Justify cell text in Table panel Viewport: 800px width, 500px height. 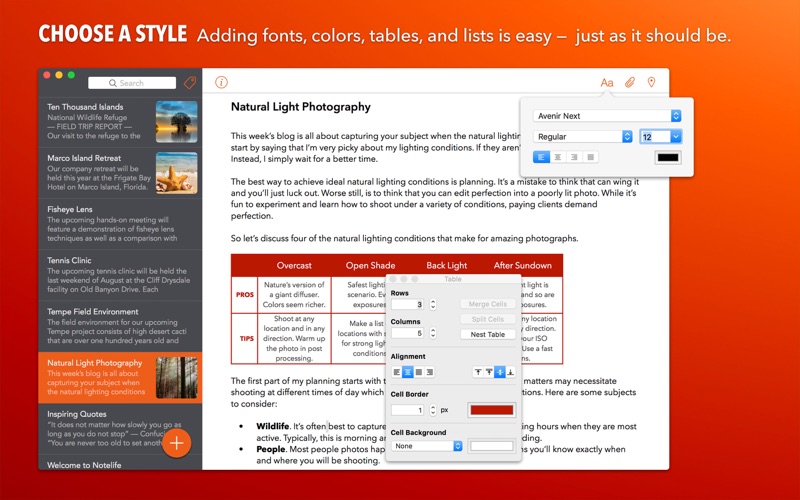click(419, 372)
